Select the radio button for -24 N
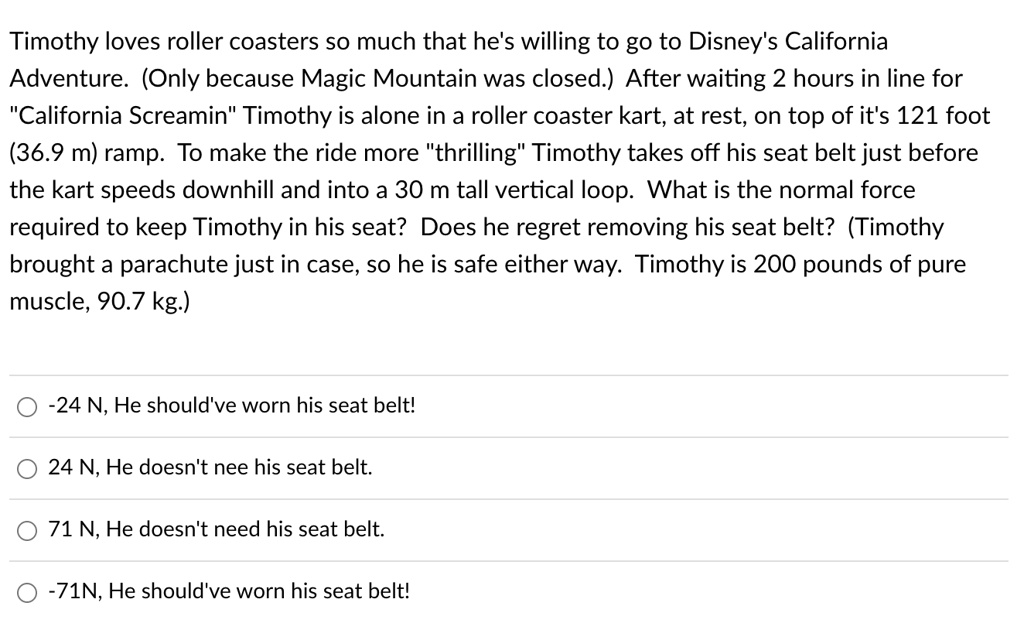Viewport: 1024px width, 630px height. click(27, 407)
